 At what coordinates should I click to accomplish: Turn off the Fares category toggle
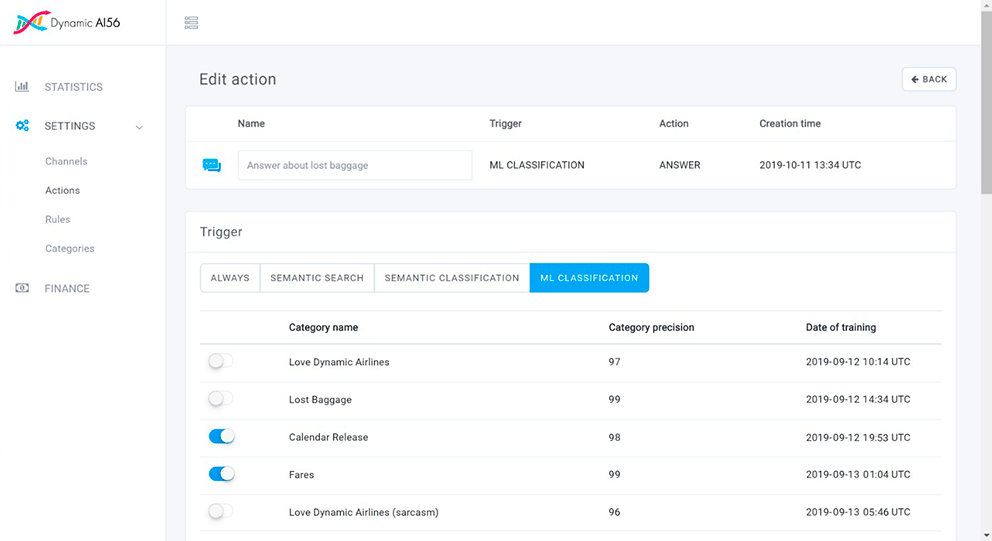tap(221, 474)
